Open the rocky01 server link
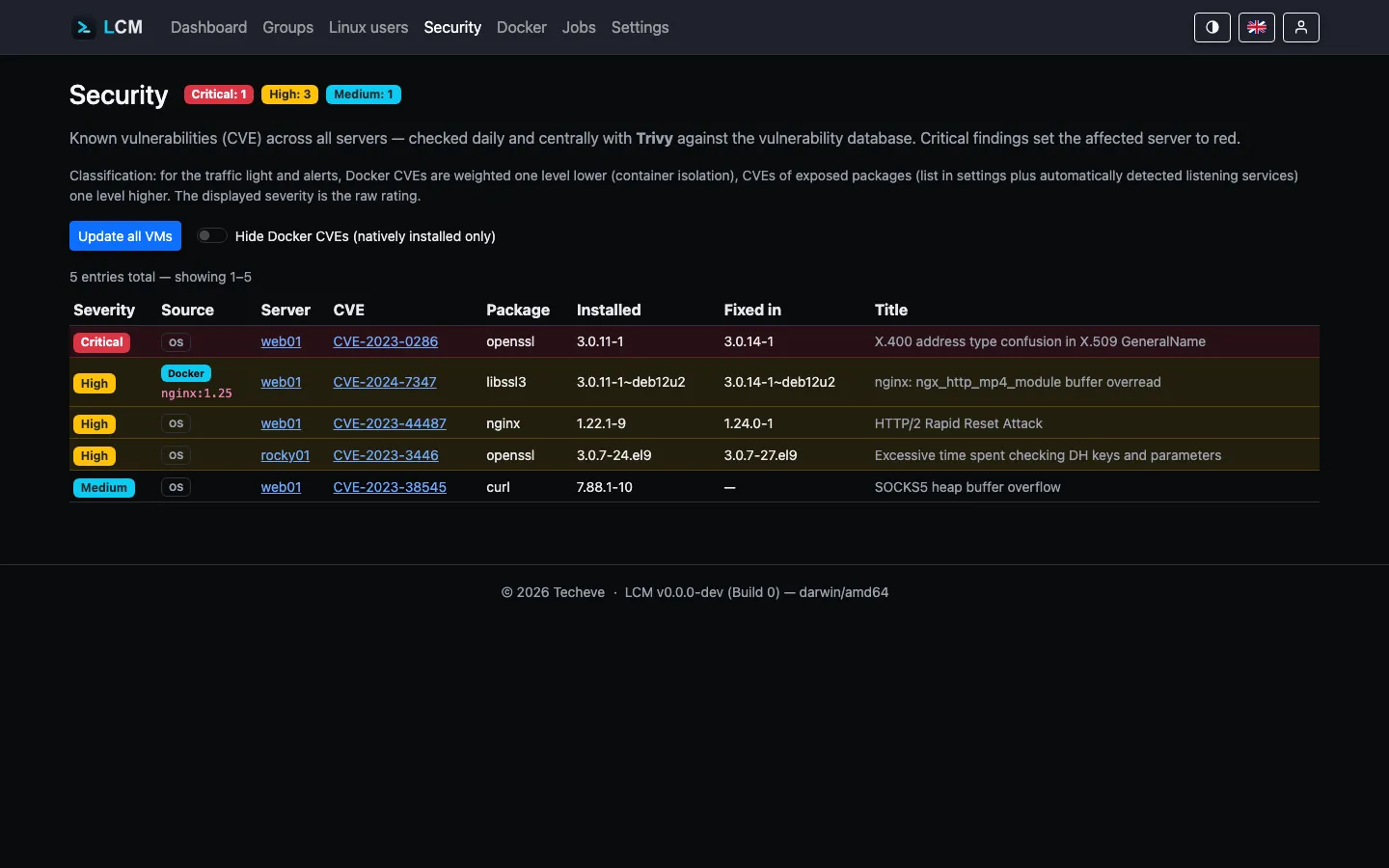 pos(286,455)
